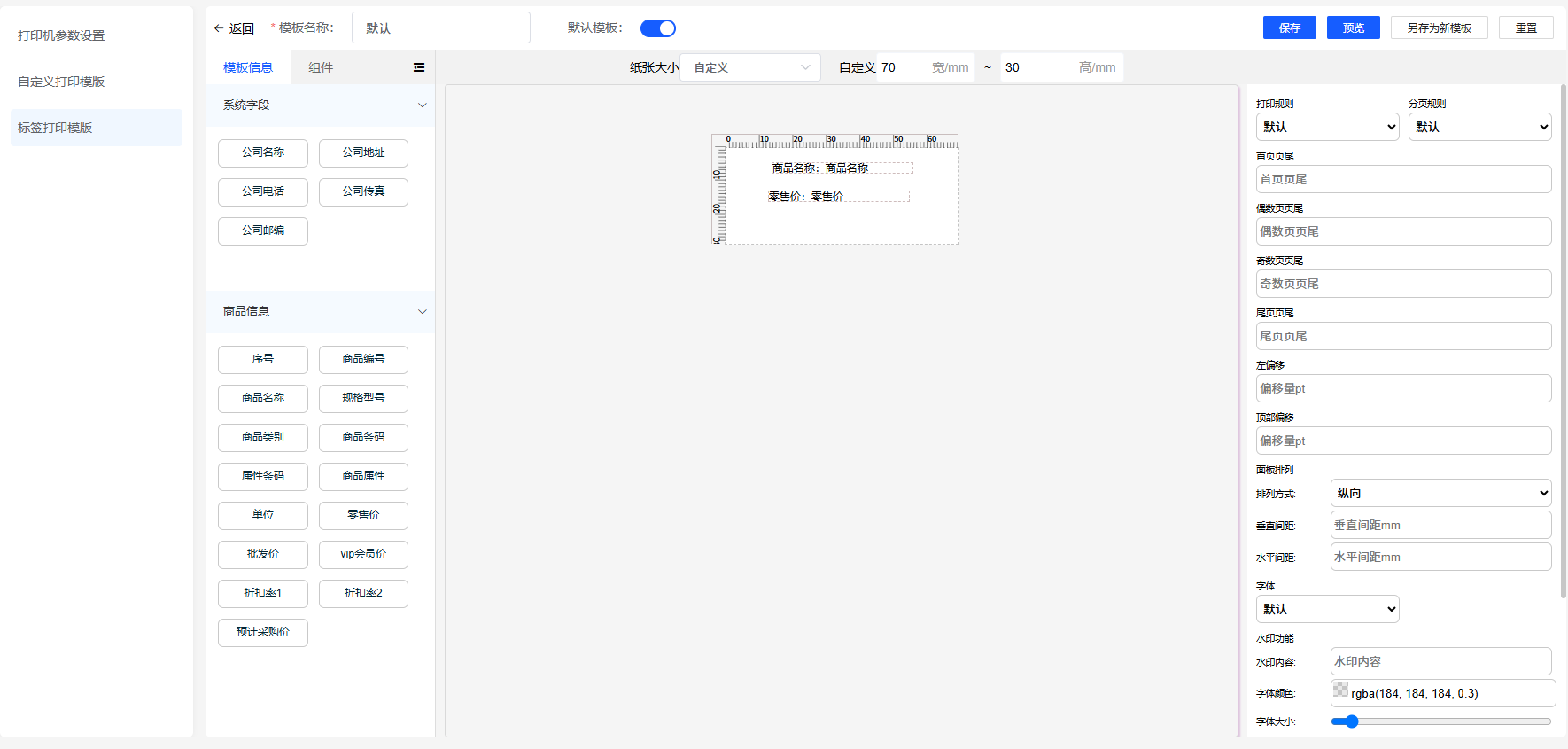The height and width of the screenshot is (749, 1568).
Task: Open the 排列方式 dropdown showing 纵向
Action: click(1441, 493)
